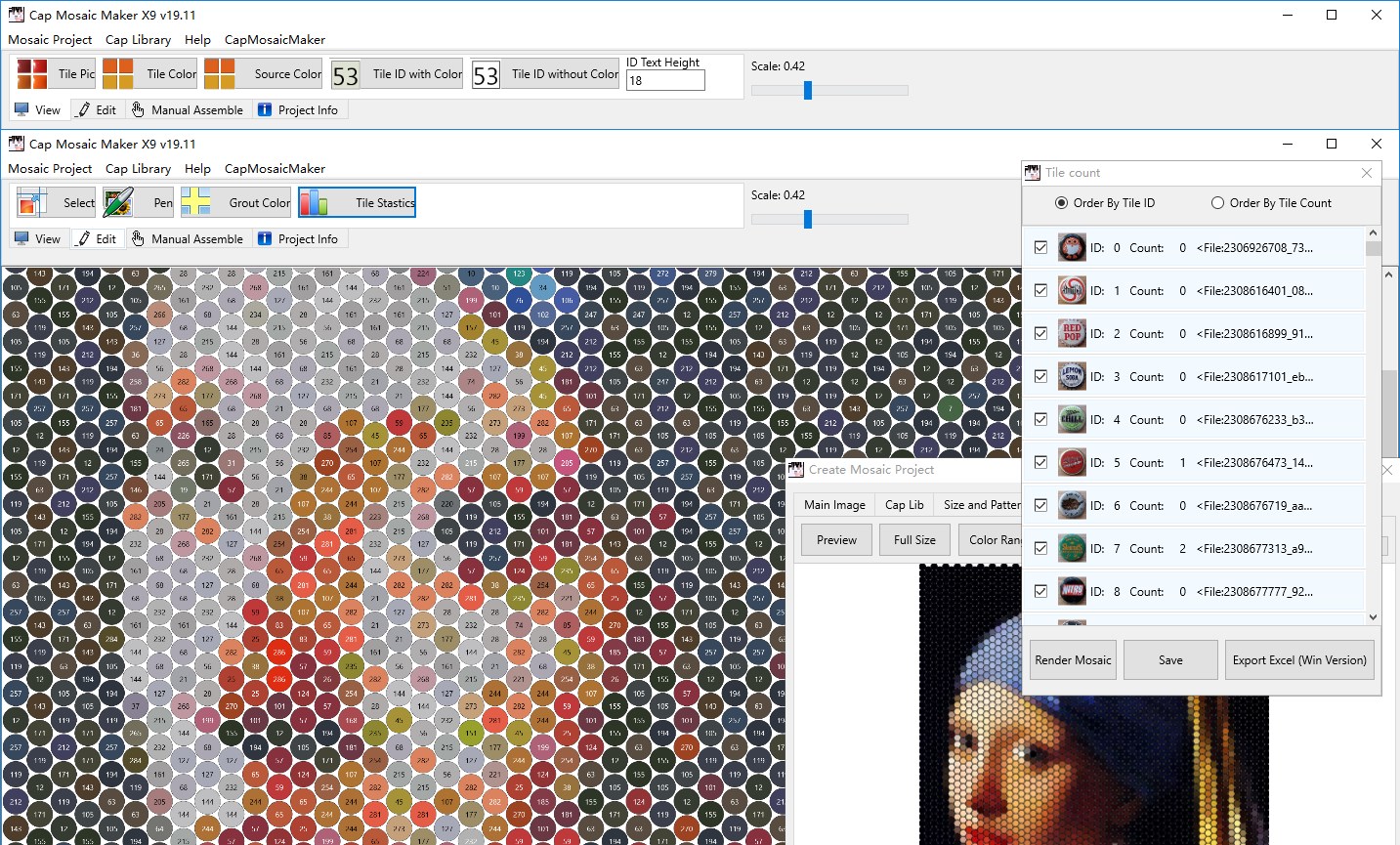
Task: Uncheck tile ID 4 checkbox
Action: coord(1040,419)
